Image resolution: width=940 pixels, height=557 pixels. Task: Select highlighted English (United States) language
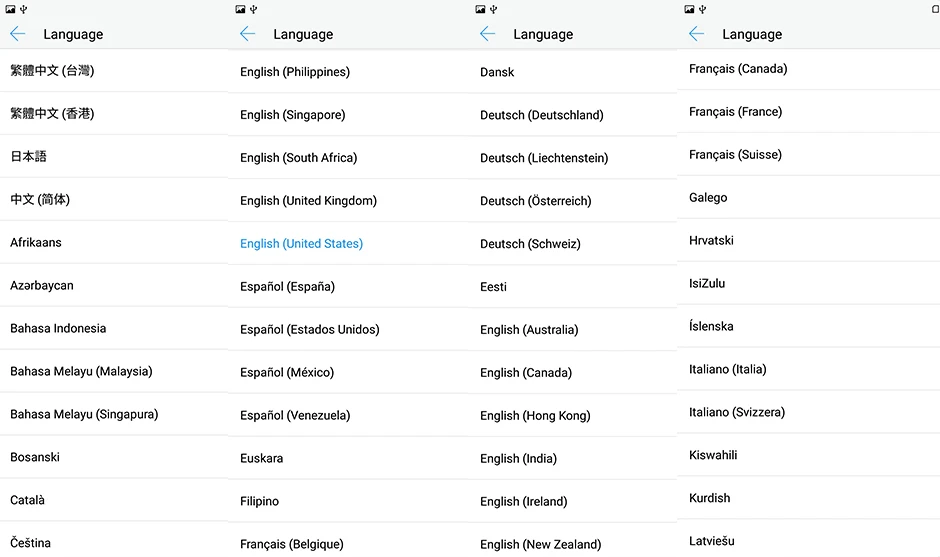[301, 243]
